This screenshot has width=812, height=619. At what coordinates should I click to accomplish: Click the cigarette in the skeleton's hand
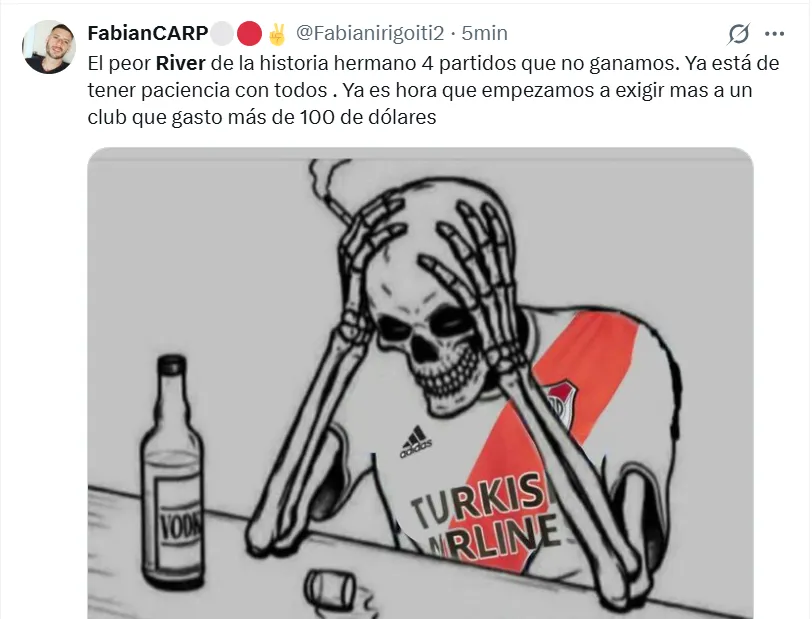coord(337,209)
